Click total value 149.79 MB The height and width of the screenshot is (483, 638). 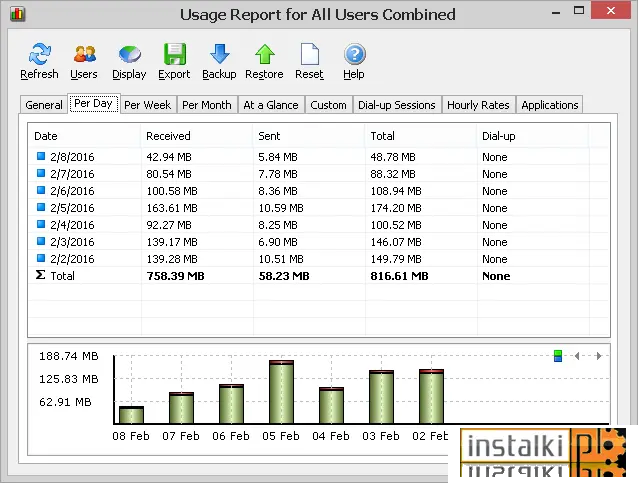tap(396, 259)
